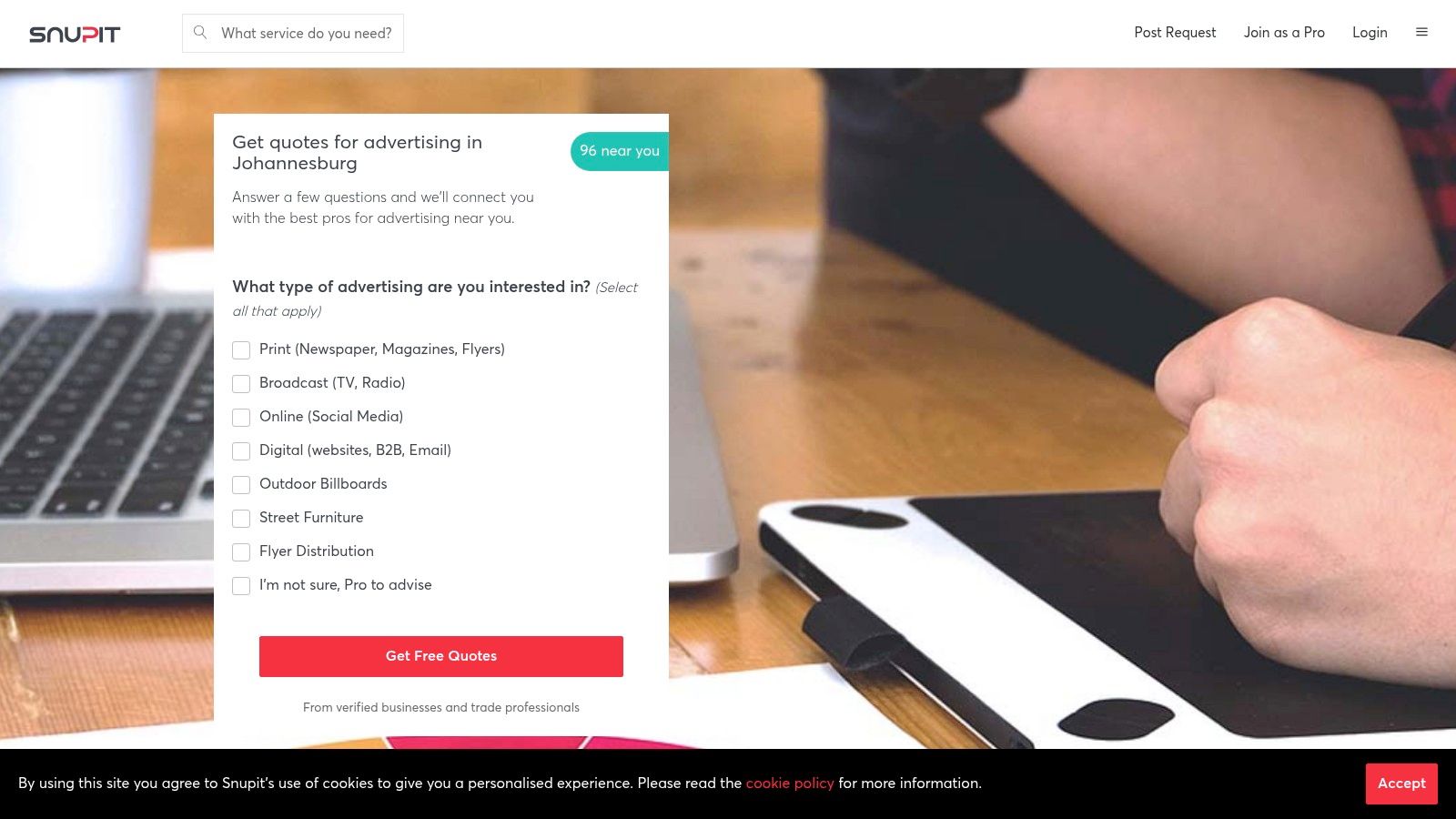Open the hamburger menu icon
The height and width of the screenshot is (819, 1456).
point(1421,32)
